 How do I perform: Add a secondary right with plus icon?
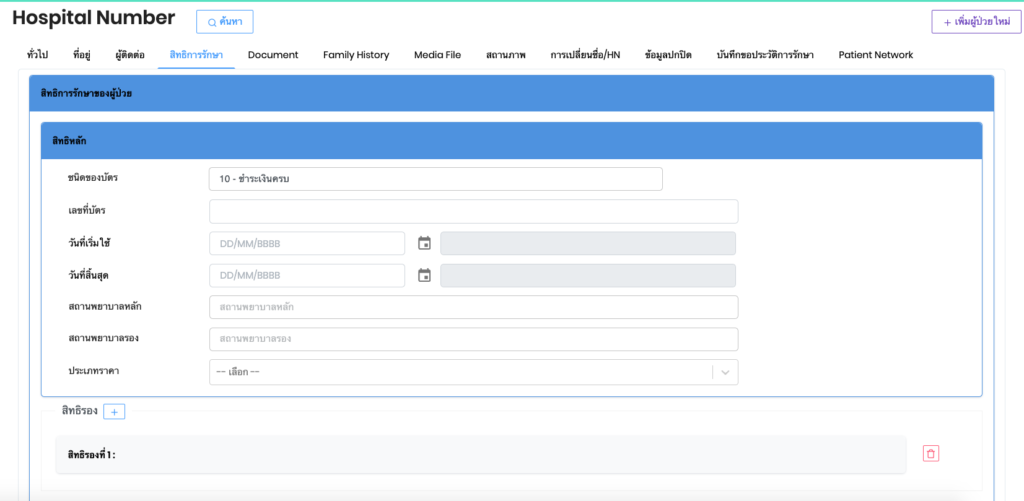coord(114,411)
